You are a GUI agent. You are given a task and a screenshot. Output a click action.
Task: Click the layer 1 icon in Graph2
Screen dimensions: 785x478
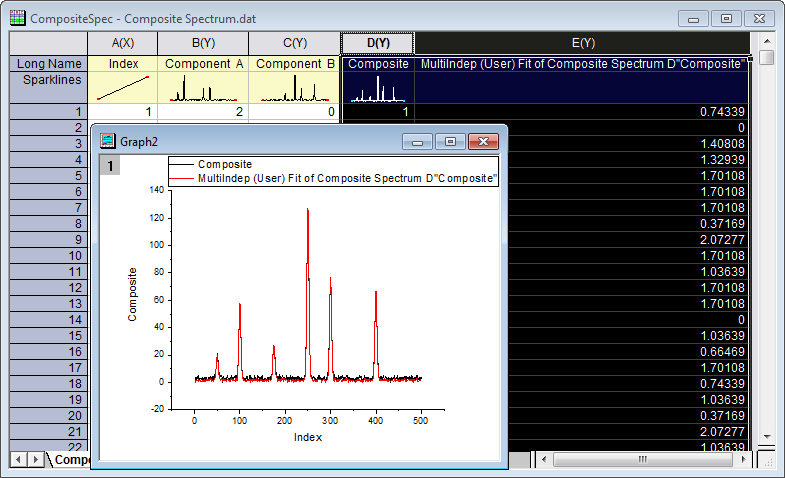(x=109, y=166)
